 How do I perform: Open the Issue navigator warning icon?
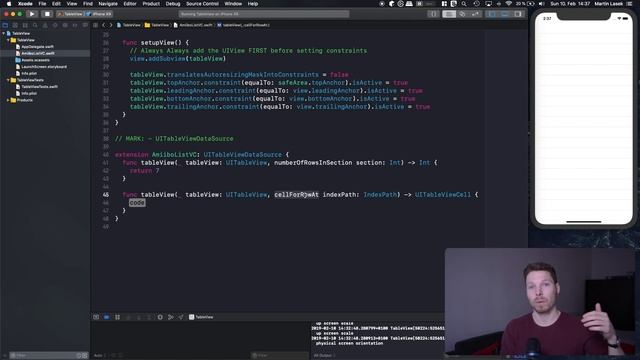[45, 25]
